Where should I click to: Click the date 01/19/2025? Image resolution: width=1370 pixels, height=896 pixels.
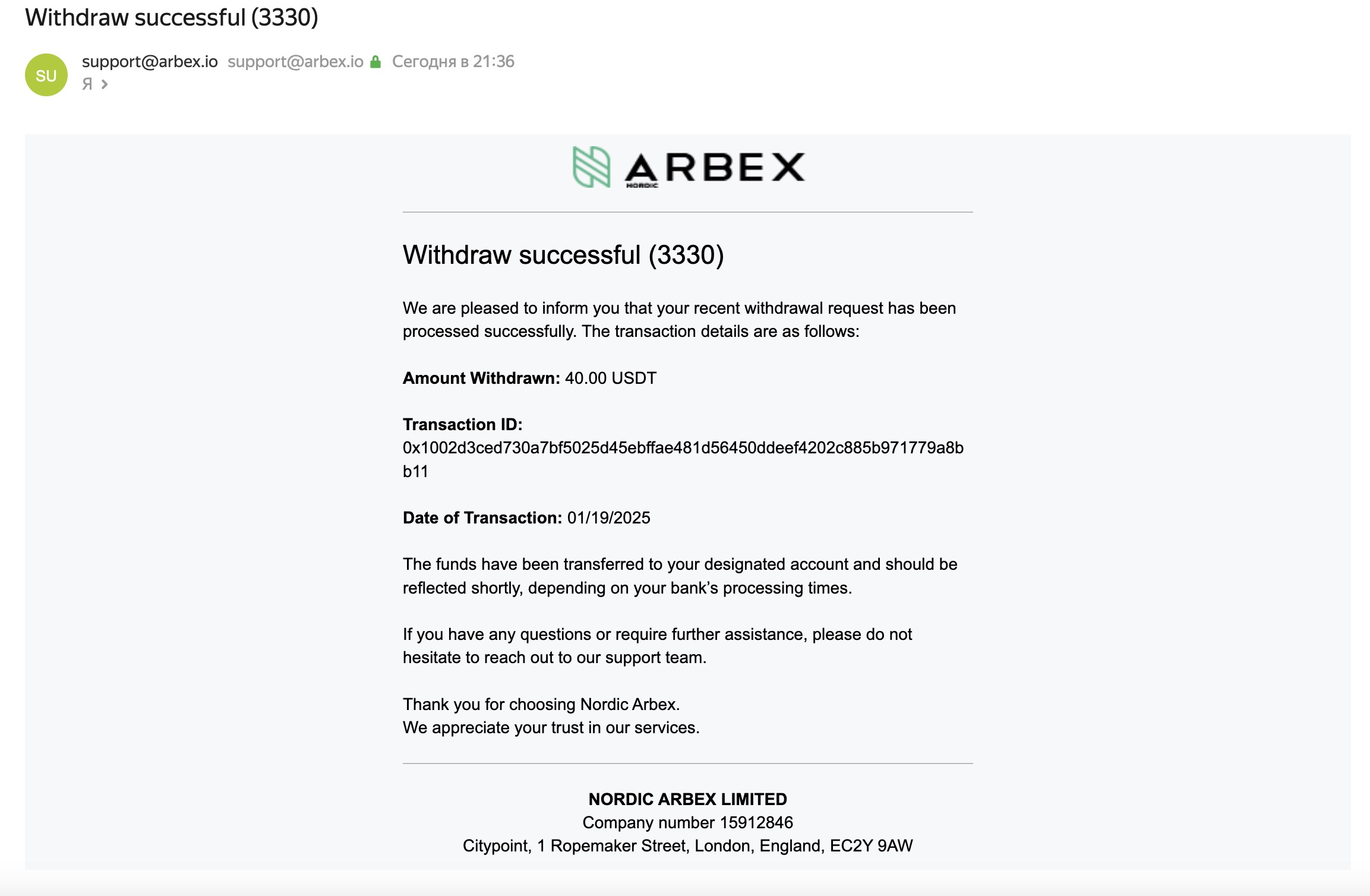[x=609, y=518]
